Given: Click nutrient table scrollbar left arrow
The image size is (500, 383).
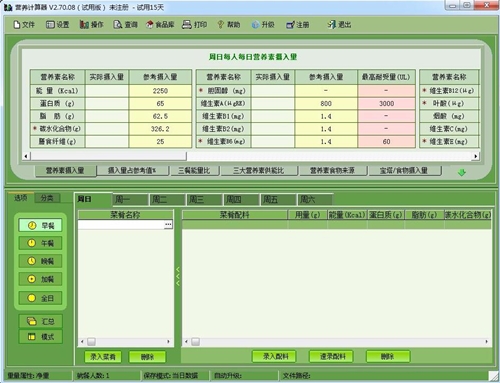Looking at the screenshot, I should (x=26, y=156).
